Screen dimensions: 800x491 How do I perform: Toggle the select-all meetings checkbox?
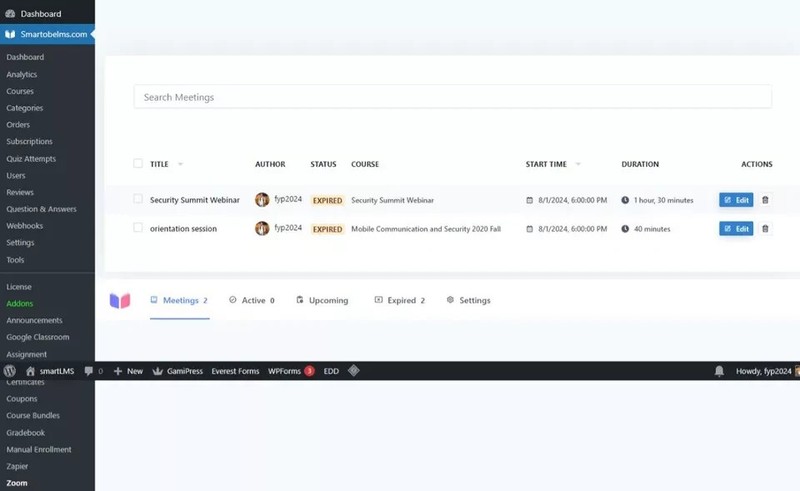click(138, 163)
